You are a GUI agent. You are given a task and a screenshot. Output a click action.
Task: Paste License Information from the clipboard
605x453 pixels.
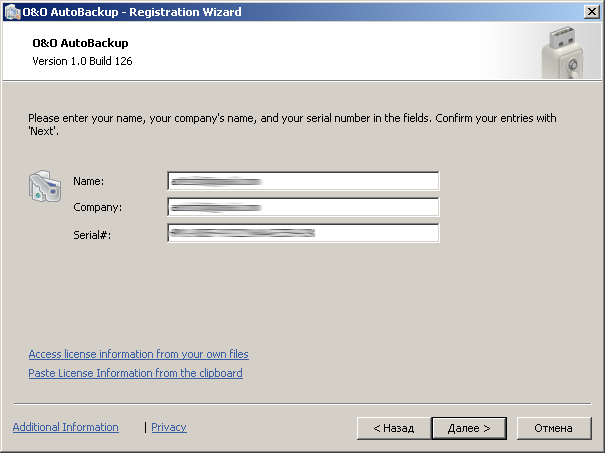pos(135,373)
